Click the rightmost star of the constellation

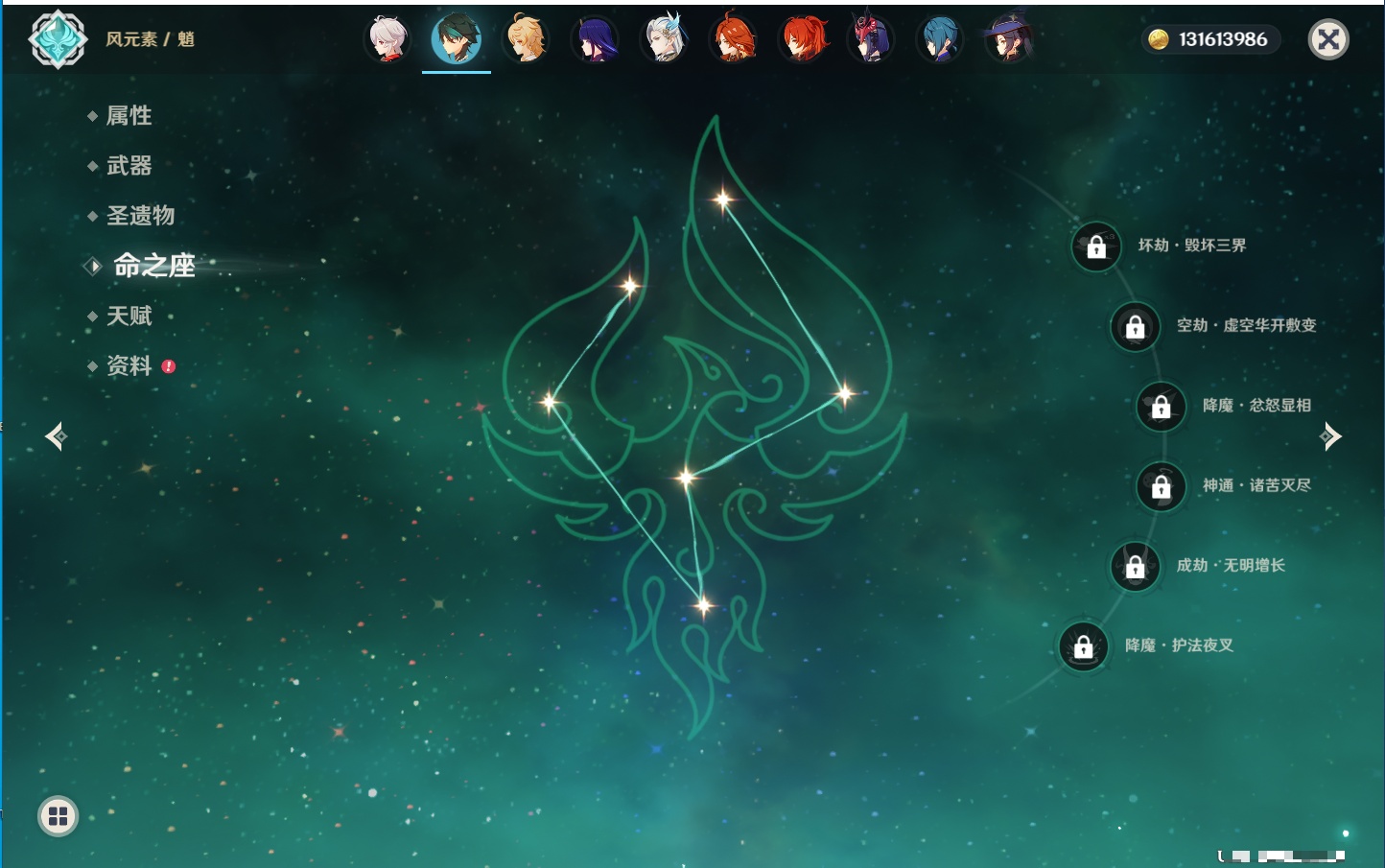pyautogui.click(x=844, y=392)
